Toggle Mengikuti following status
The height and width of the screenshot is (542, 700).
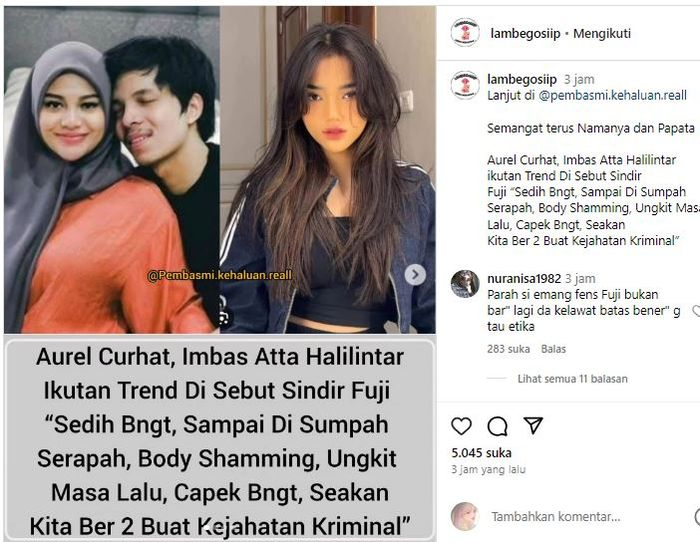[x=602, y=33]
